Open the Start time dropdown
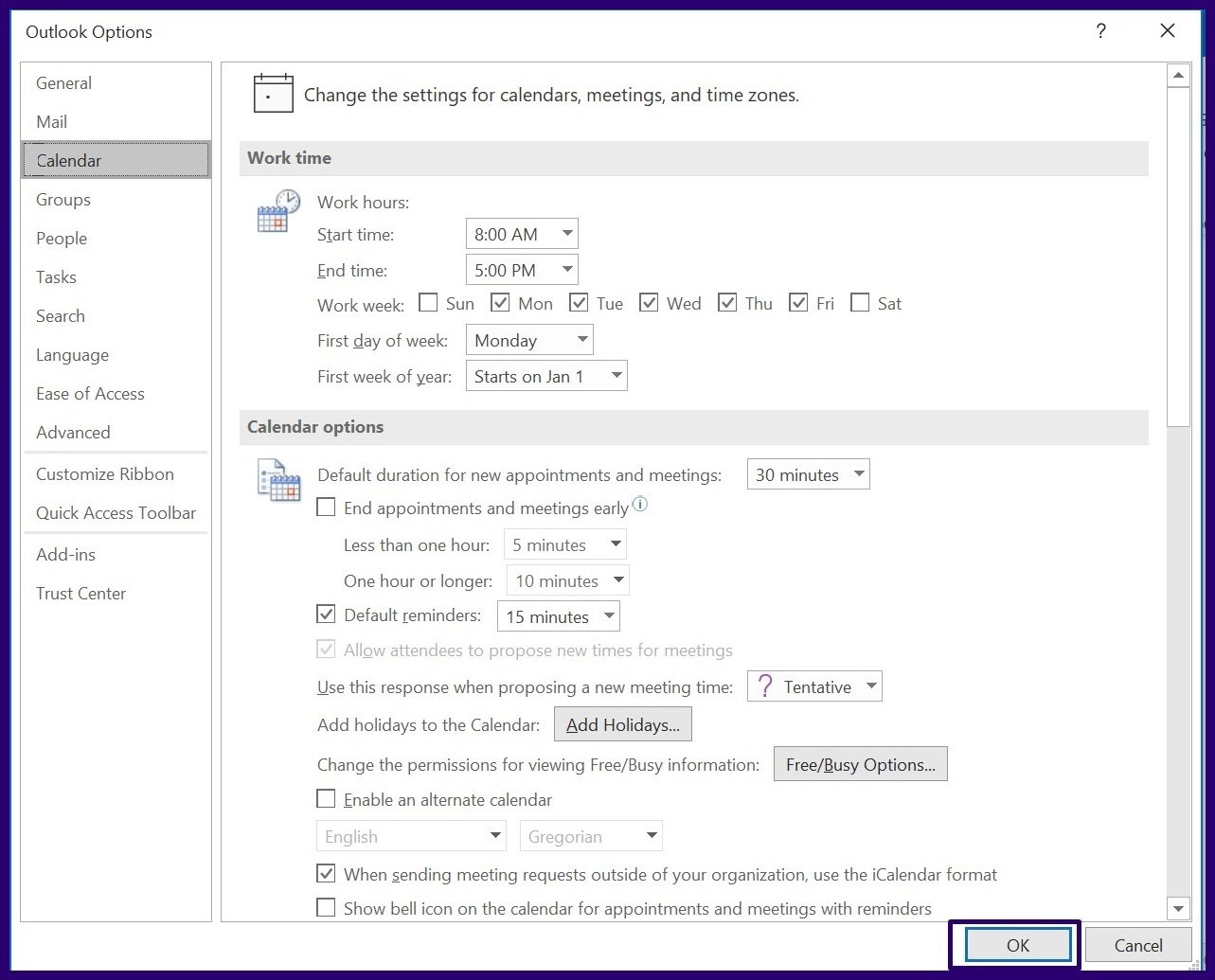 point(522,234)
